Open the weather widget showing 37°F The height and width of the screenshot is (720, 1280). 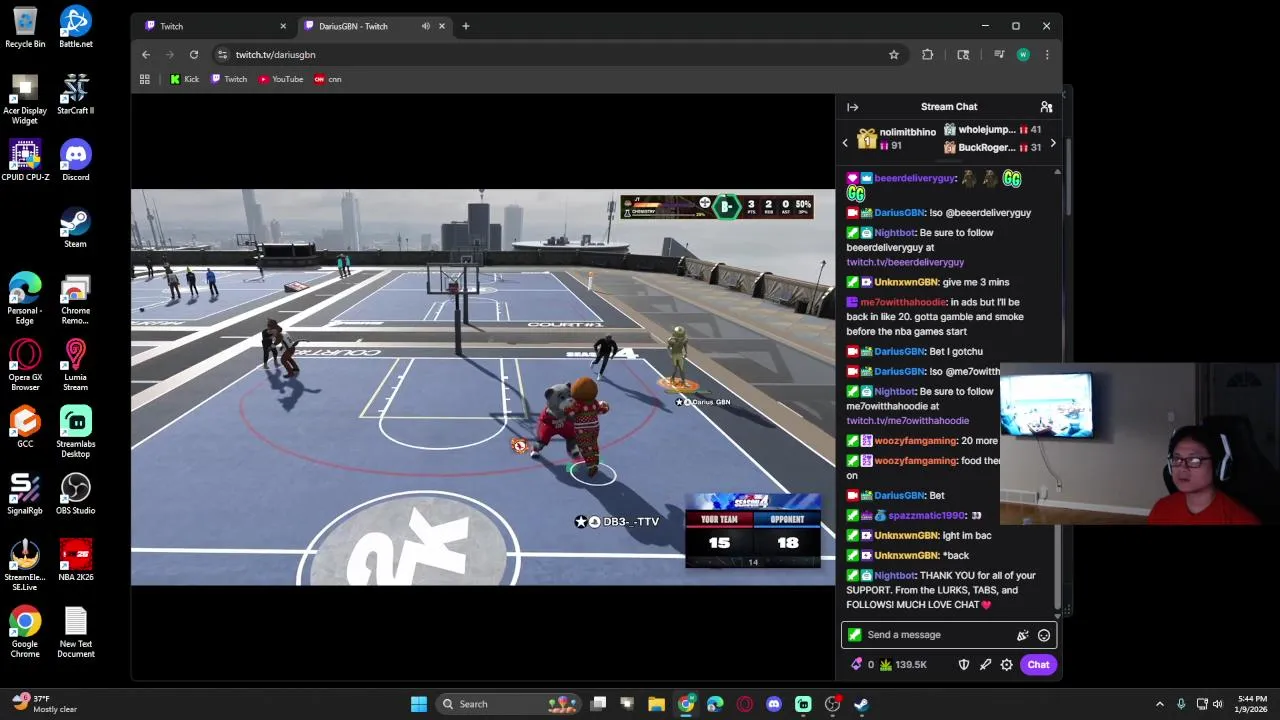45,704
